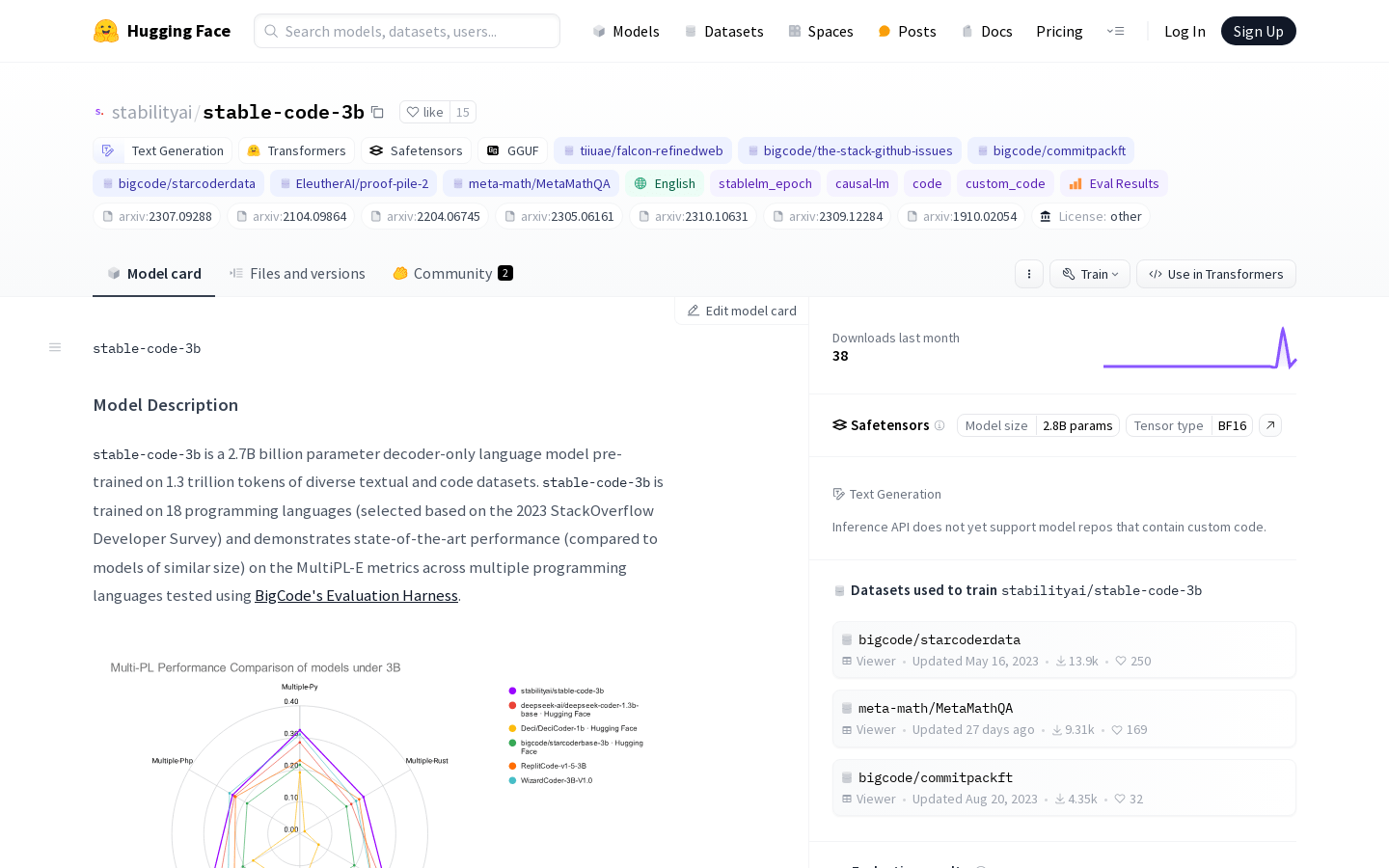
Task: Click Use in Transformers button
Action: click(x=1215, y=274)
